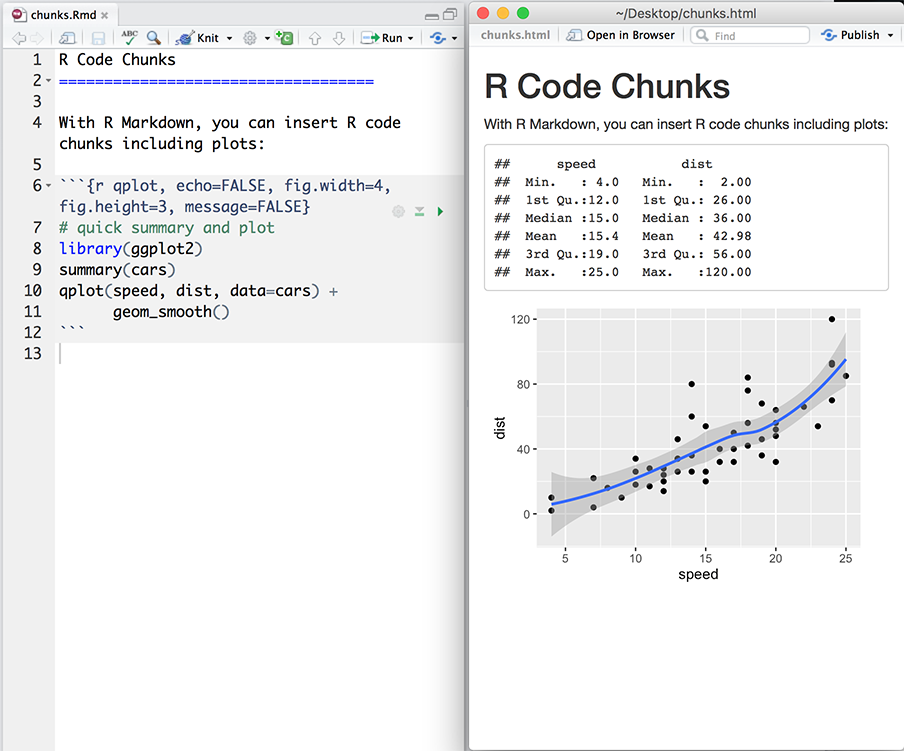Go to previous chunk with up arrow

coord(315,39)
